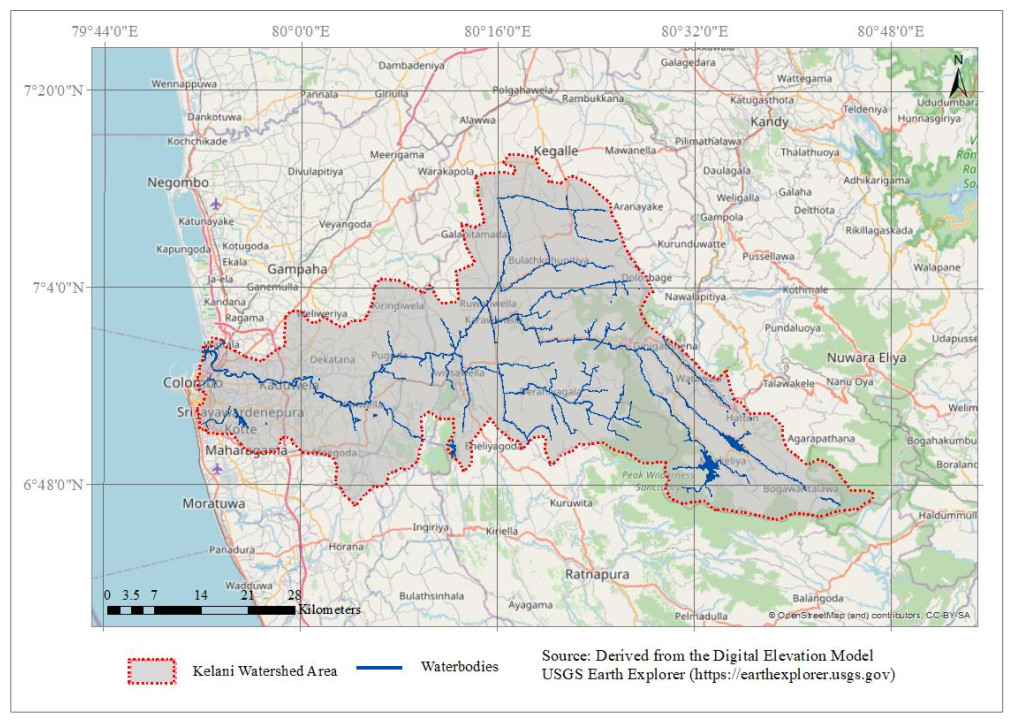The width and height of the screenshot is (1014, 722).
Task: Click the OpenStreetMap contributors attribution text
Action: tap(869, 616)
